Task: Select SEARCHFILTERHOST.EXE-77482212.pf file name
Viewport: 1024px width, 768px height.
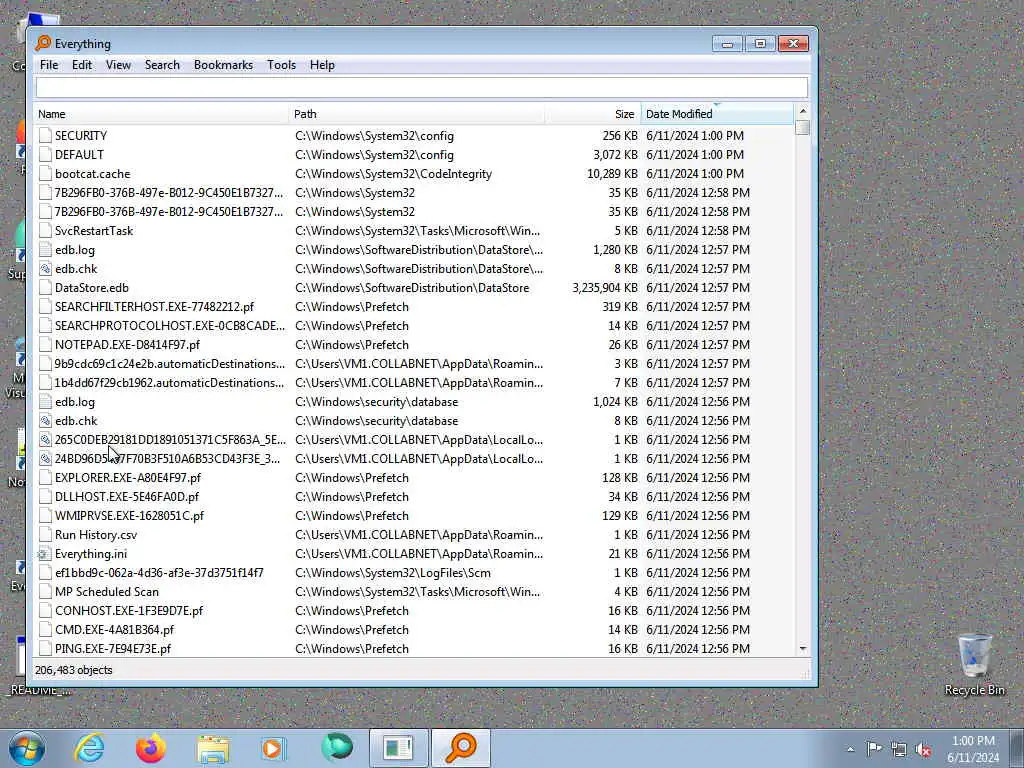Action: 154,306
